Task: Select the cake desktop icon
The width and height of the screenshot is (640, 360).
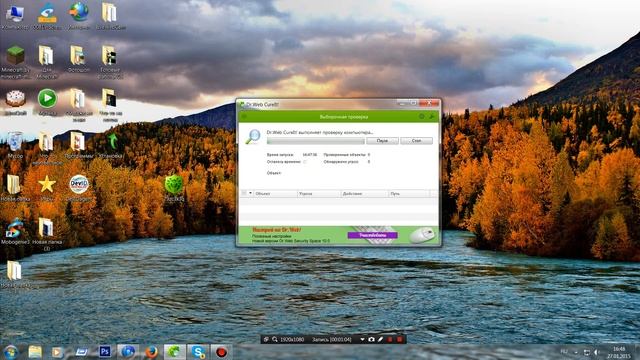Action: [x=15, y=102]
